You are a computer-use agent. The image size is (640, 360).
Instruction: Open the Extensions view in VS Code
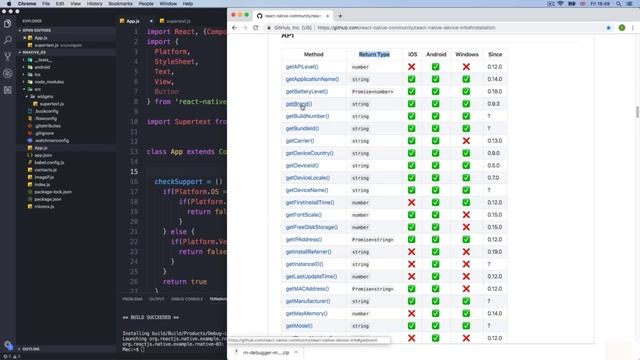click(x=7, y=90)
